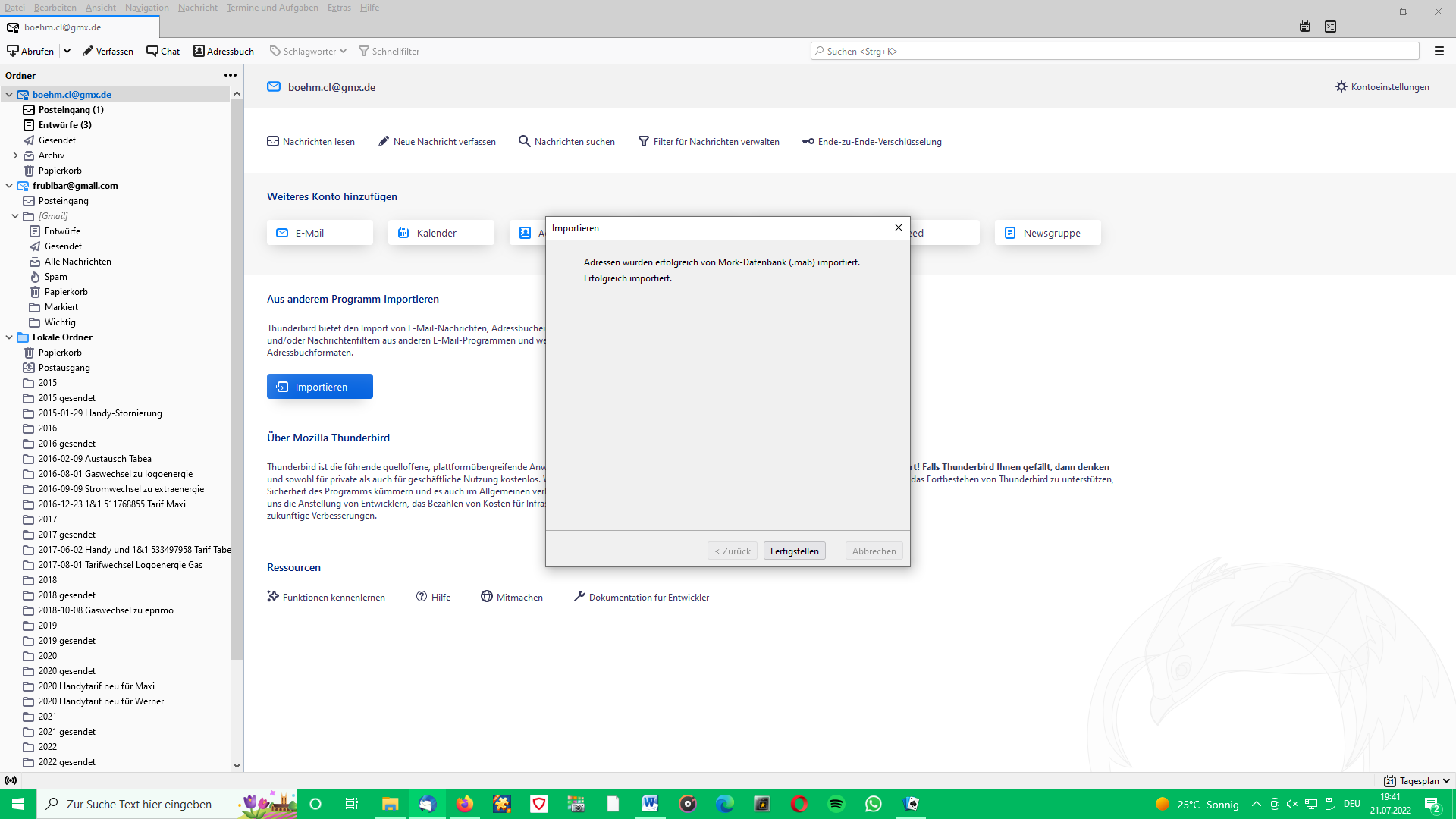1456x819 pixels.
Task: Click the Abrufen get-messages icon
Action: (x=13, y=51)
